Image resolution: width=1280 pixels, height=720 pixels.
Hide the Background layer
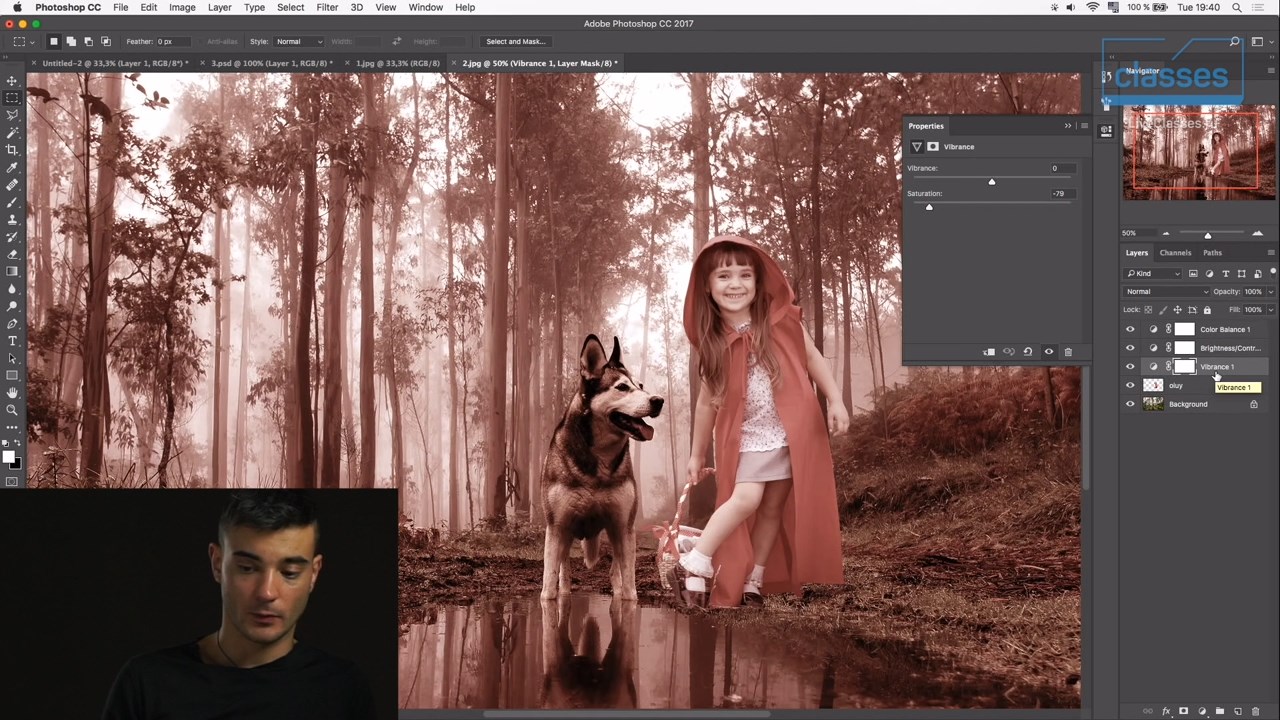point(1130,404)
